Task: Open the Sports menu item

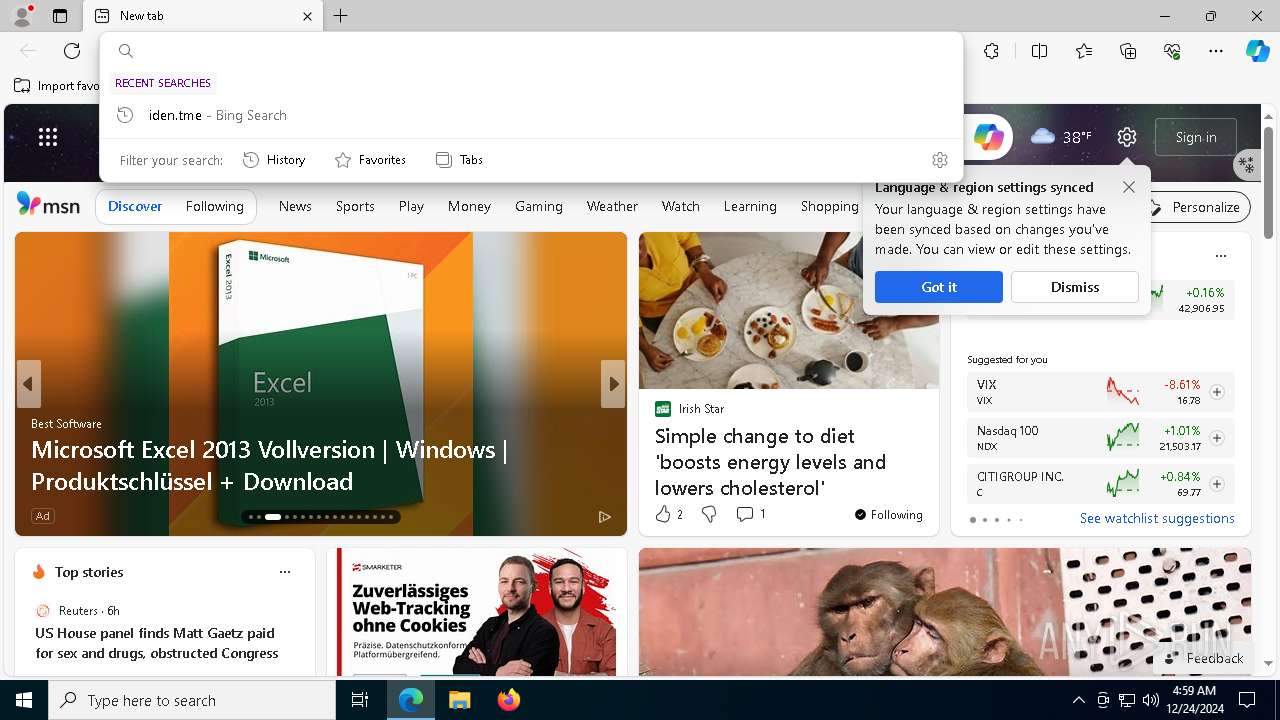Action: pos(355,206)
